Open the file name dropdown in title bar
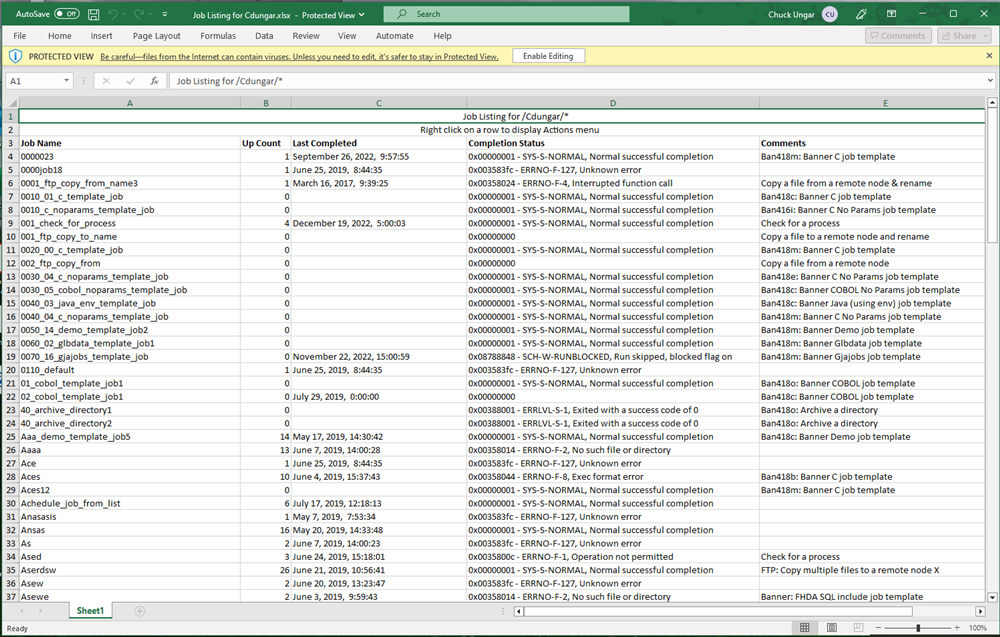The image size is (1000, 637). tap(361, 14)
